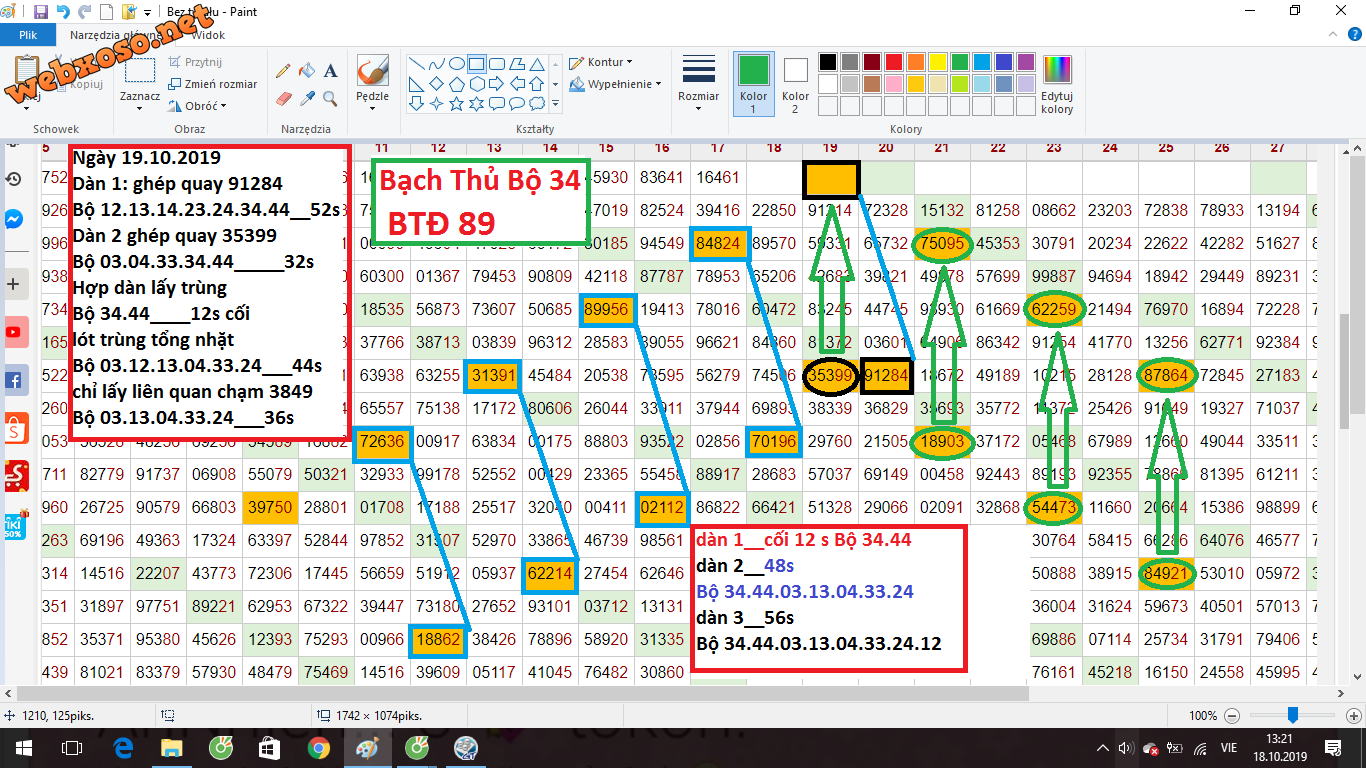Redo the undone action
The image size is (1366, 768).
coord(84,12)
